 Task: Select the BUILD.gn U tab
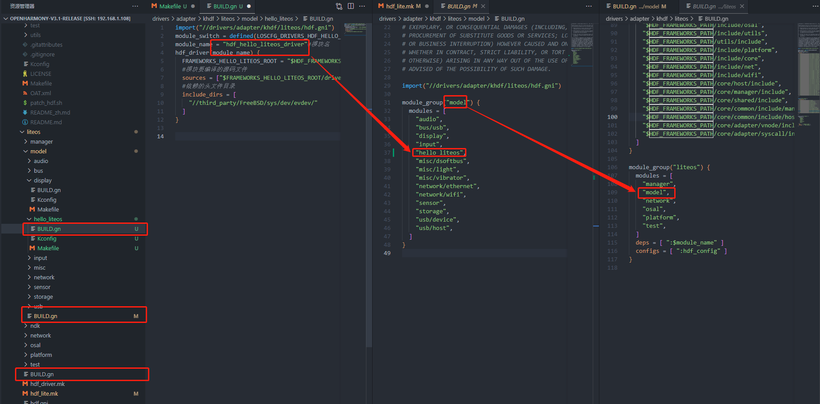coord(228,6)
